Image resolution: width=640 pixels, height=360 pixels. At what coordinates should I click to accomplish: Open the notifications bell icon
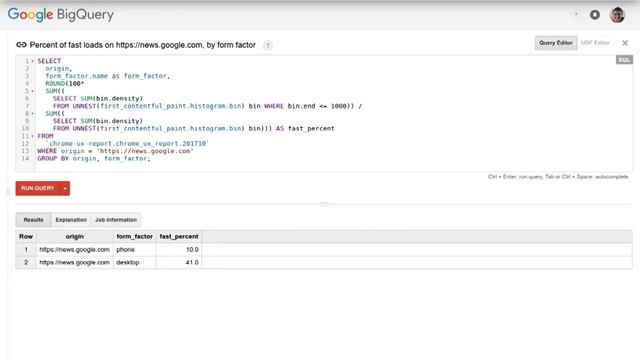(x=595, y=15)
